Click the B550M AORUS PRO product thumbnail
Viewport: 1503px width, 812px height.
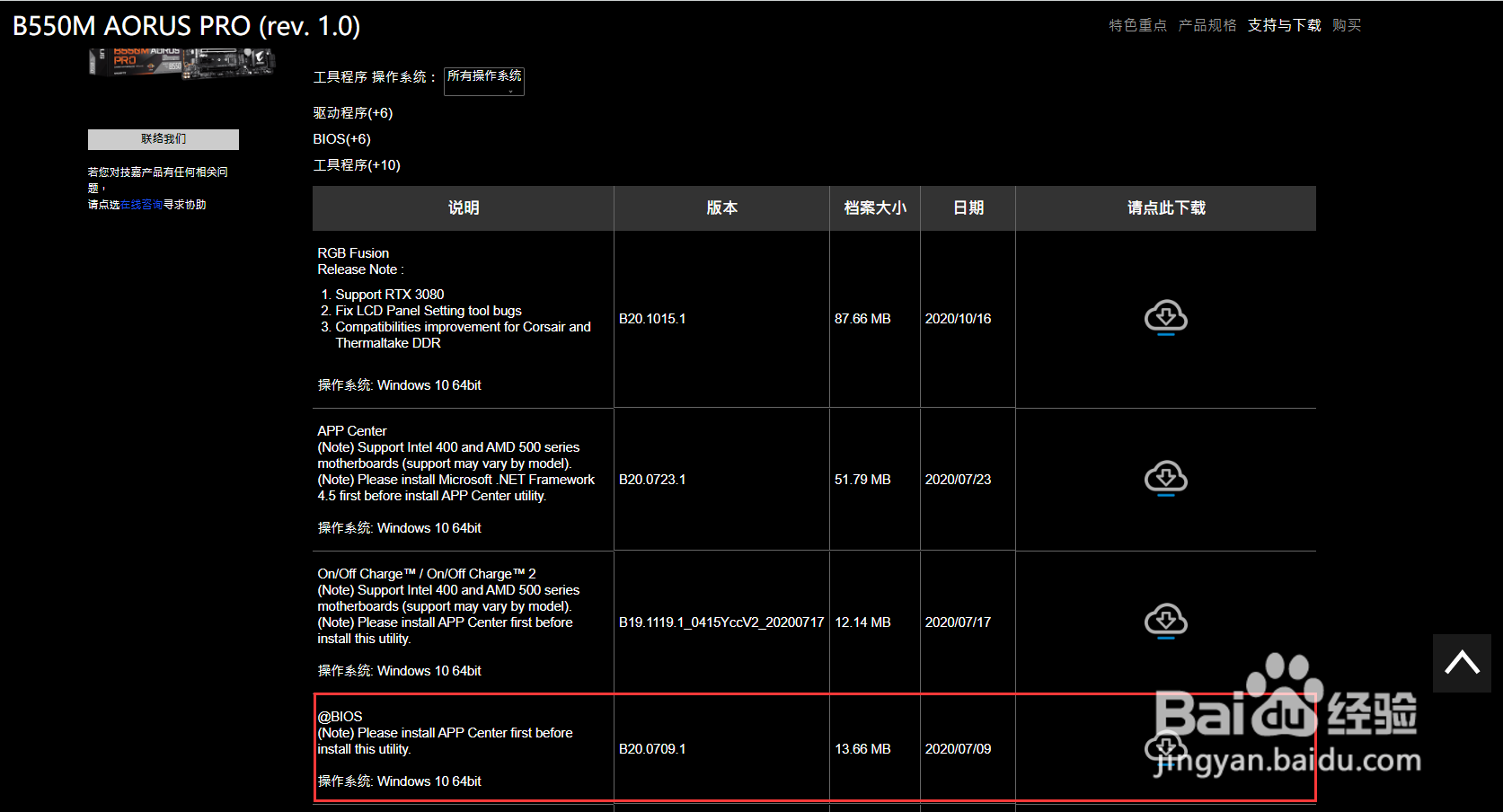[x=182, y=63]
